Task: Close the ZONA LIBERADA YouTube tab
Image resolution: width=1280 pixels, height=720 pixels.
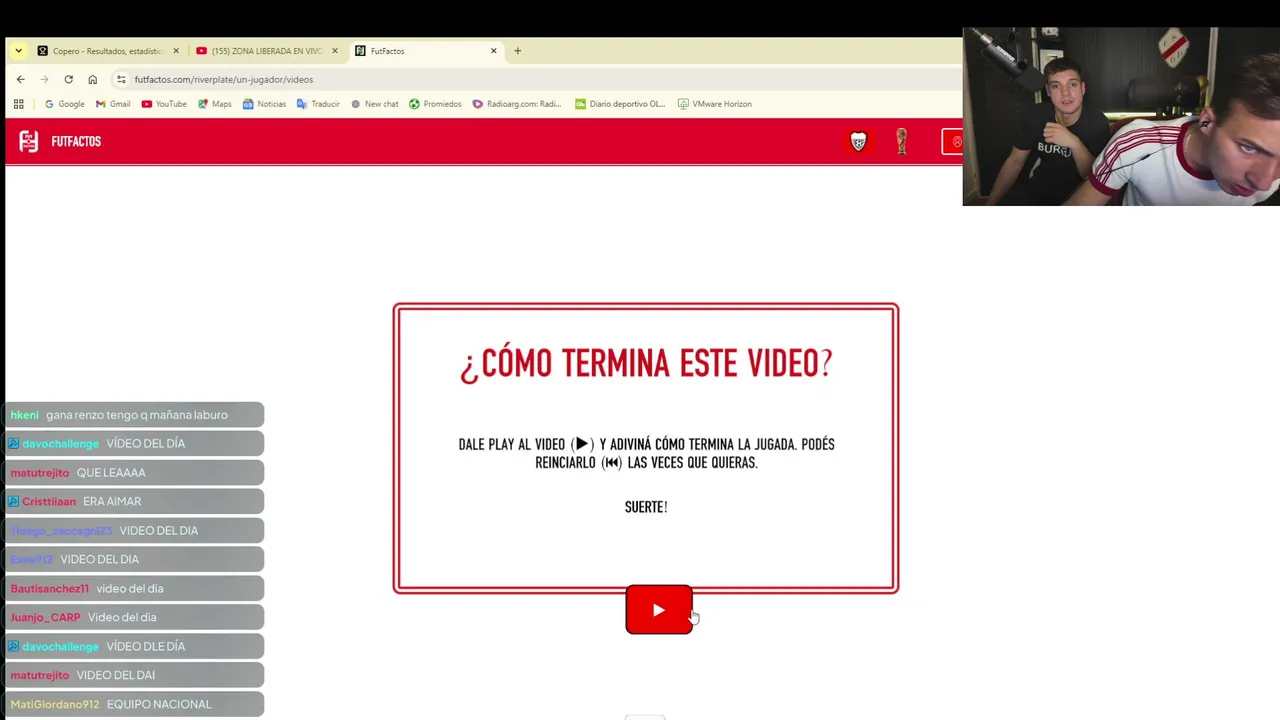Action: pos(335,51)
